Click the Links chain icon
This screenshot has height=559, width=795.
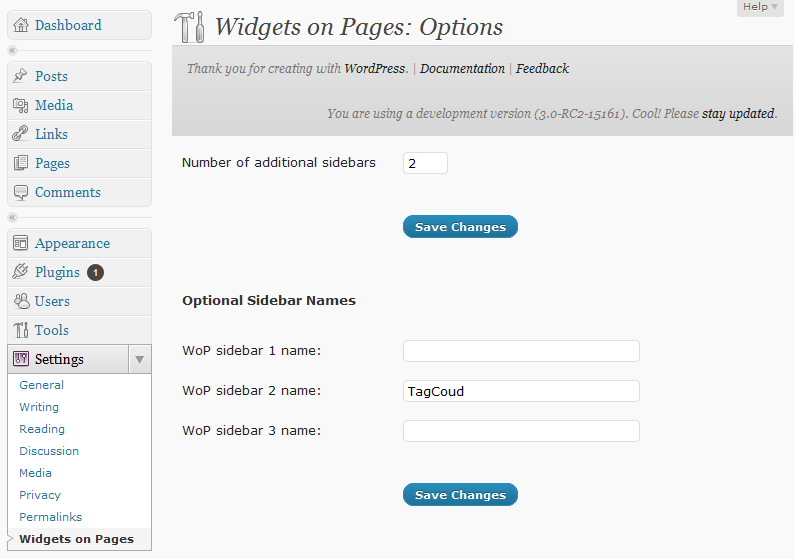coord(21,134)
